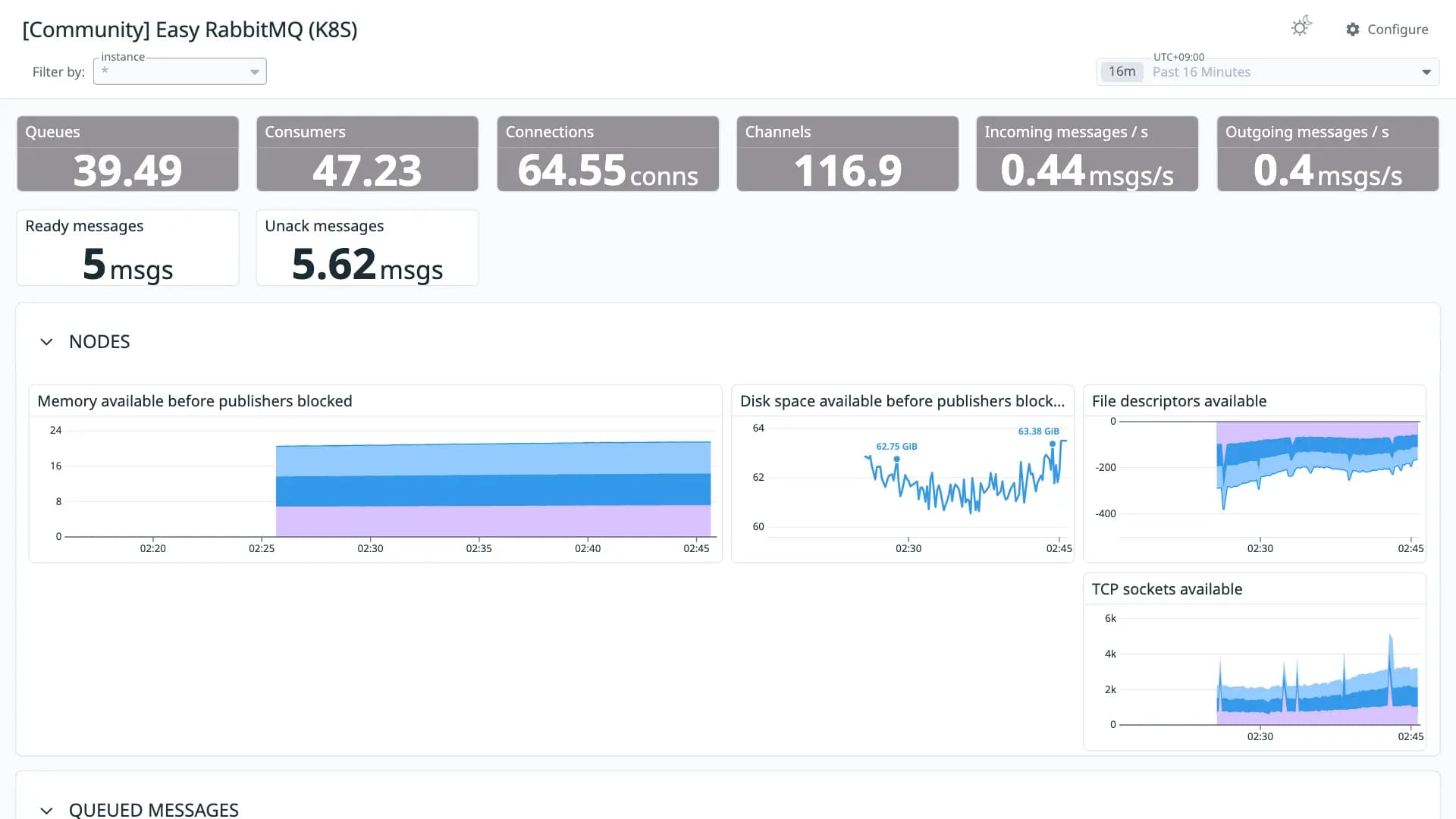Toggle the dark/light theme icon
Image resolution: width=1456 pixels, height=819 pixels.
1301,27
